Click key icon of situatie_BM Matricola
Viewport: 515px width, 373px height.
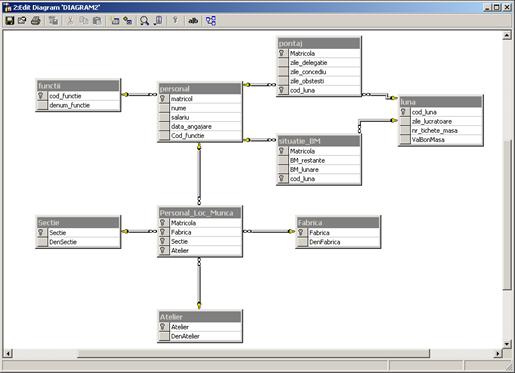pyautogui.click(x=282, y=151)
